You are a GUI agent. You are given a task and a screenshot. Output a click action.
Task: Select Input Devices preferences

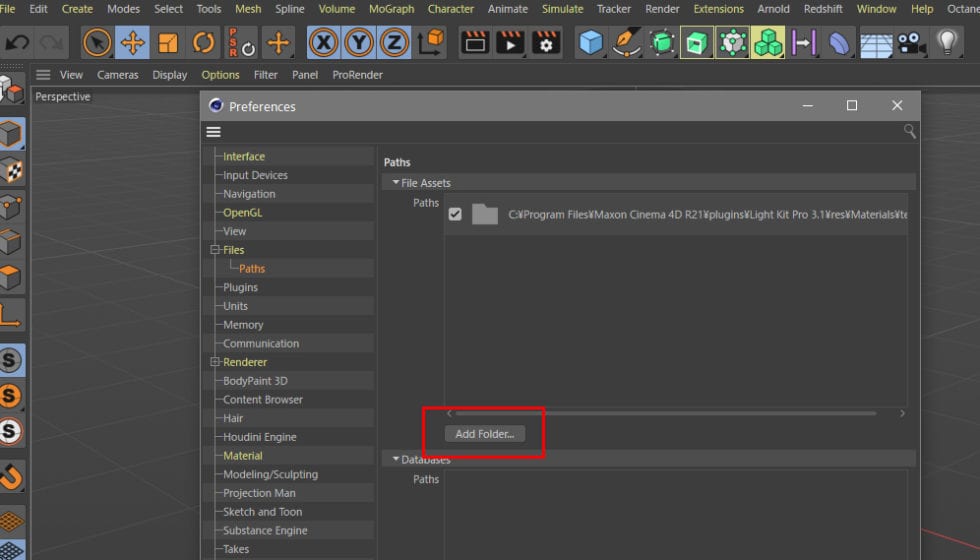[x=256, y=175]
